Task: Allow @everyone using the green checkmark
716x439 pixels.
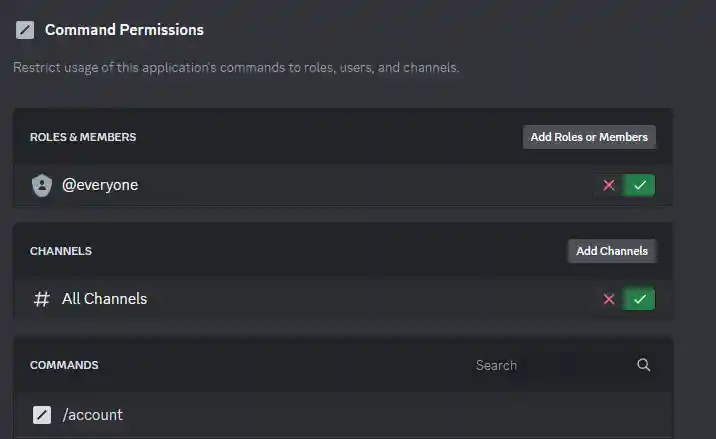Action: 640,185
